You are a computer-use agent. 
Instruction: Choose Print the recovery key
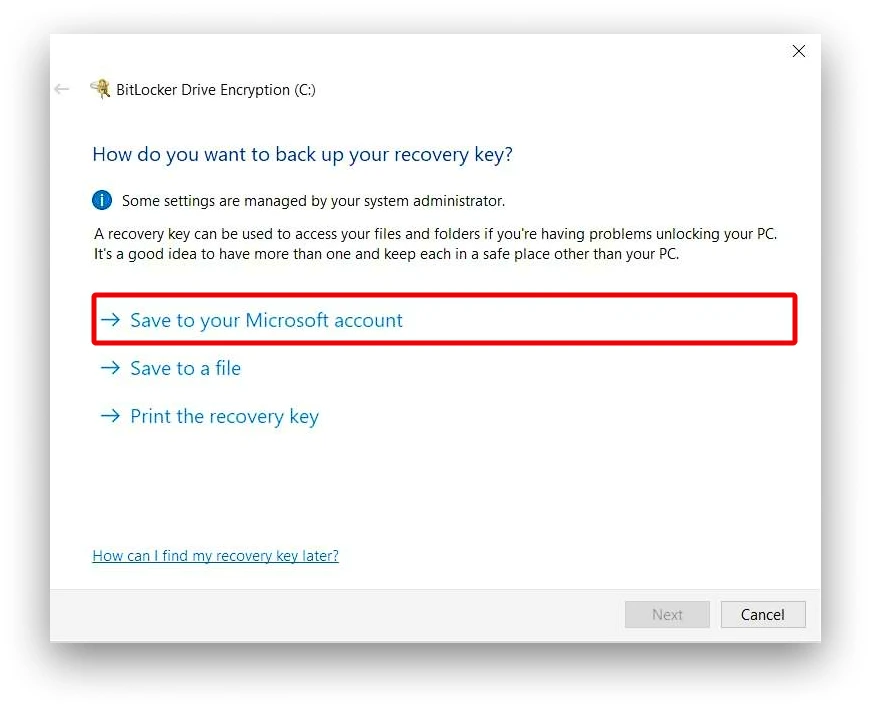click(x=224, y=416)
